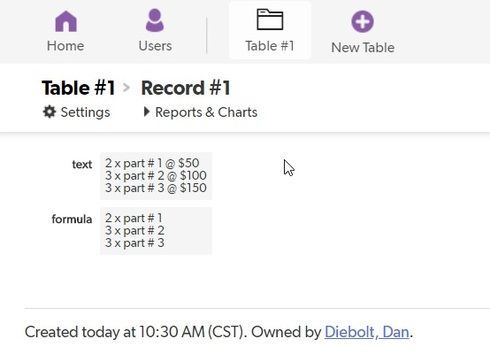
Task: Click the 'formula' field label
Action: [72, 219]
